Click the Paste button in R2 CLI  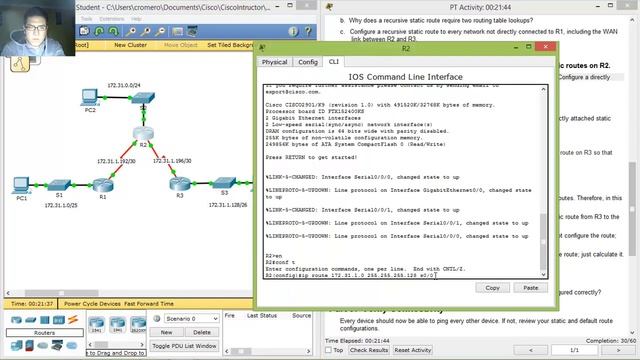click(531, 288)
